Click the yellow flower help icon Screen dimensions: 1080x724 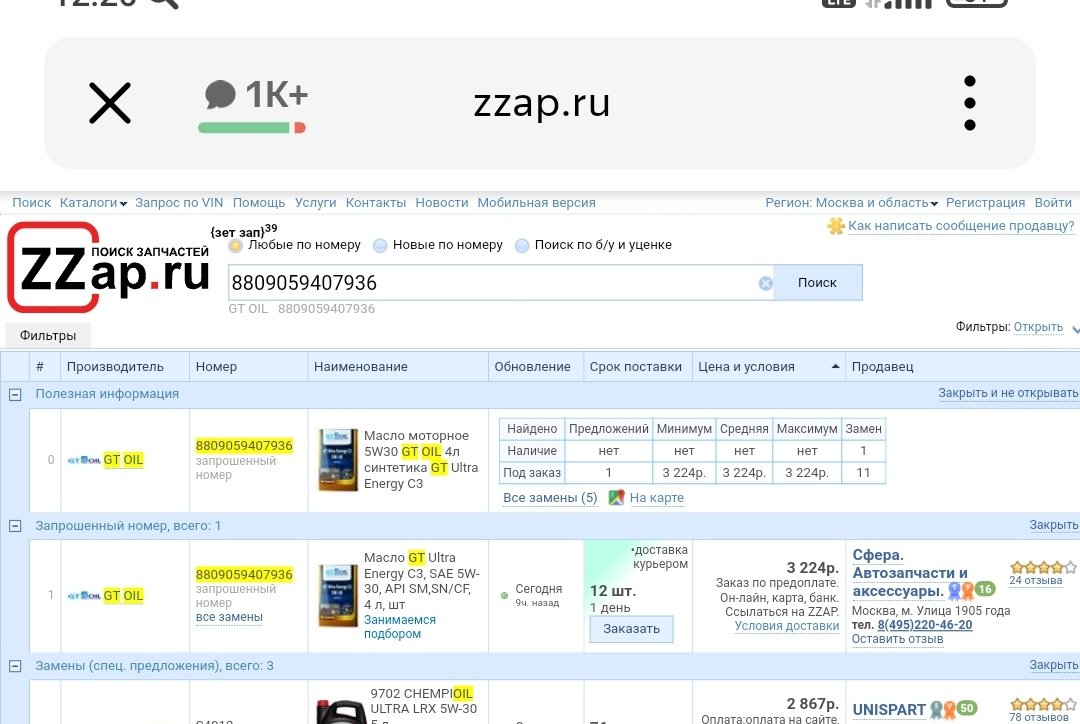coord(835,226)
